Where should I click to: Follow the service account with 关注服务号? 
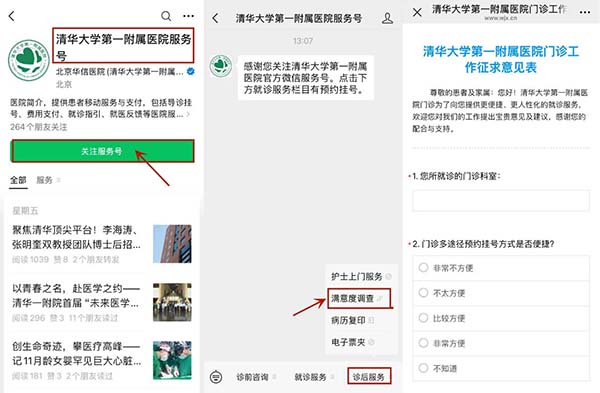tap(102, 151)
